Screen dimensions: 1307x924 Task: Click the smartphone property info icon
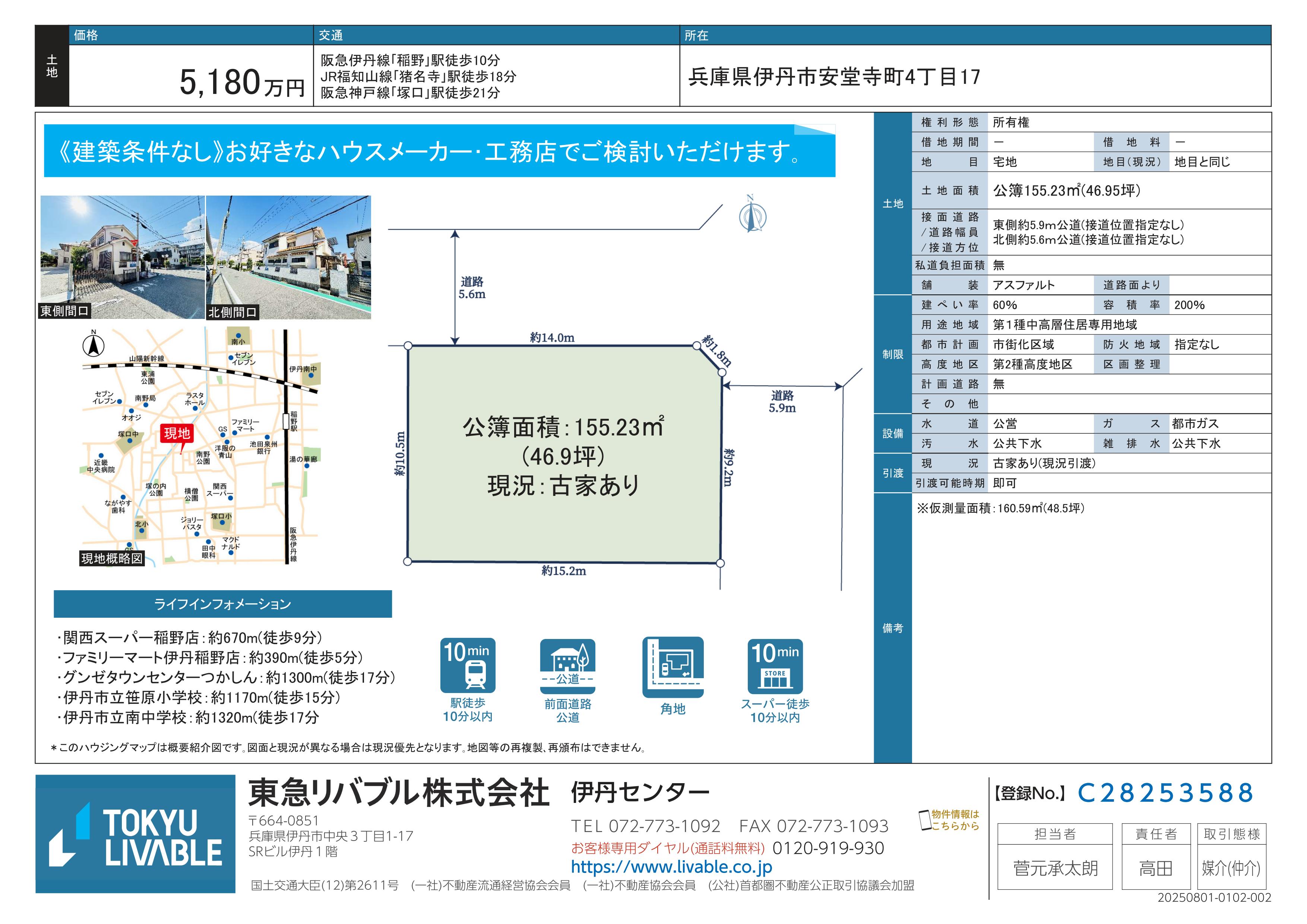pos(925,820)
